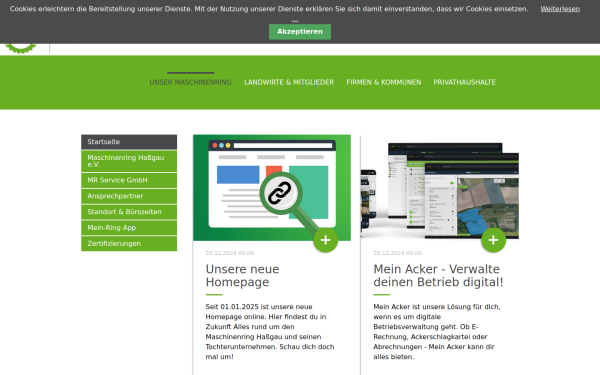Open the Unser Maschinenring menu
This screenshot has height=375, width=600.
[x=191, y=82]
